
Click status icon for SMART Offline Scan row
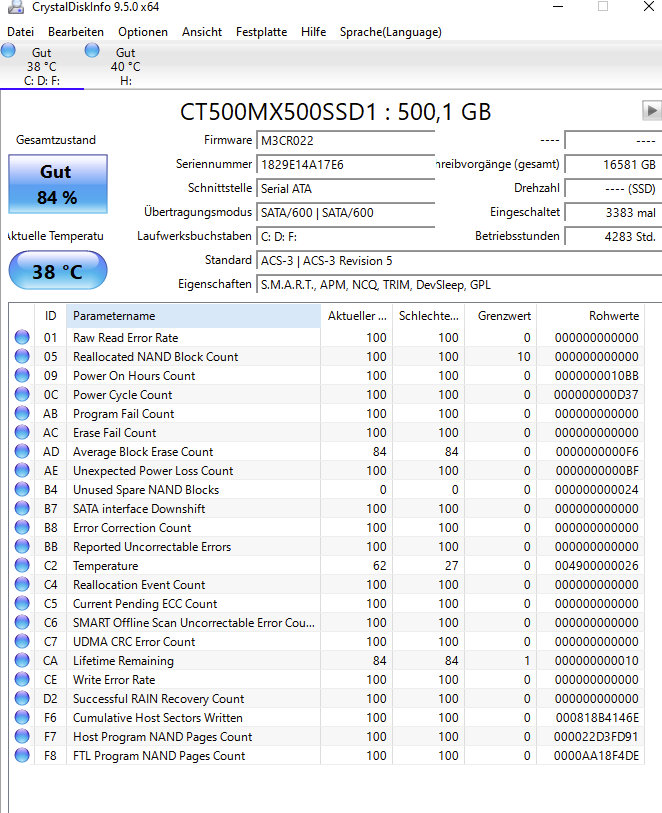(x=22, y=623)
